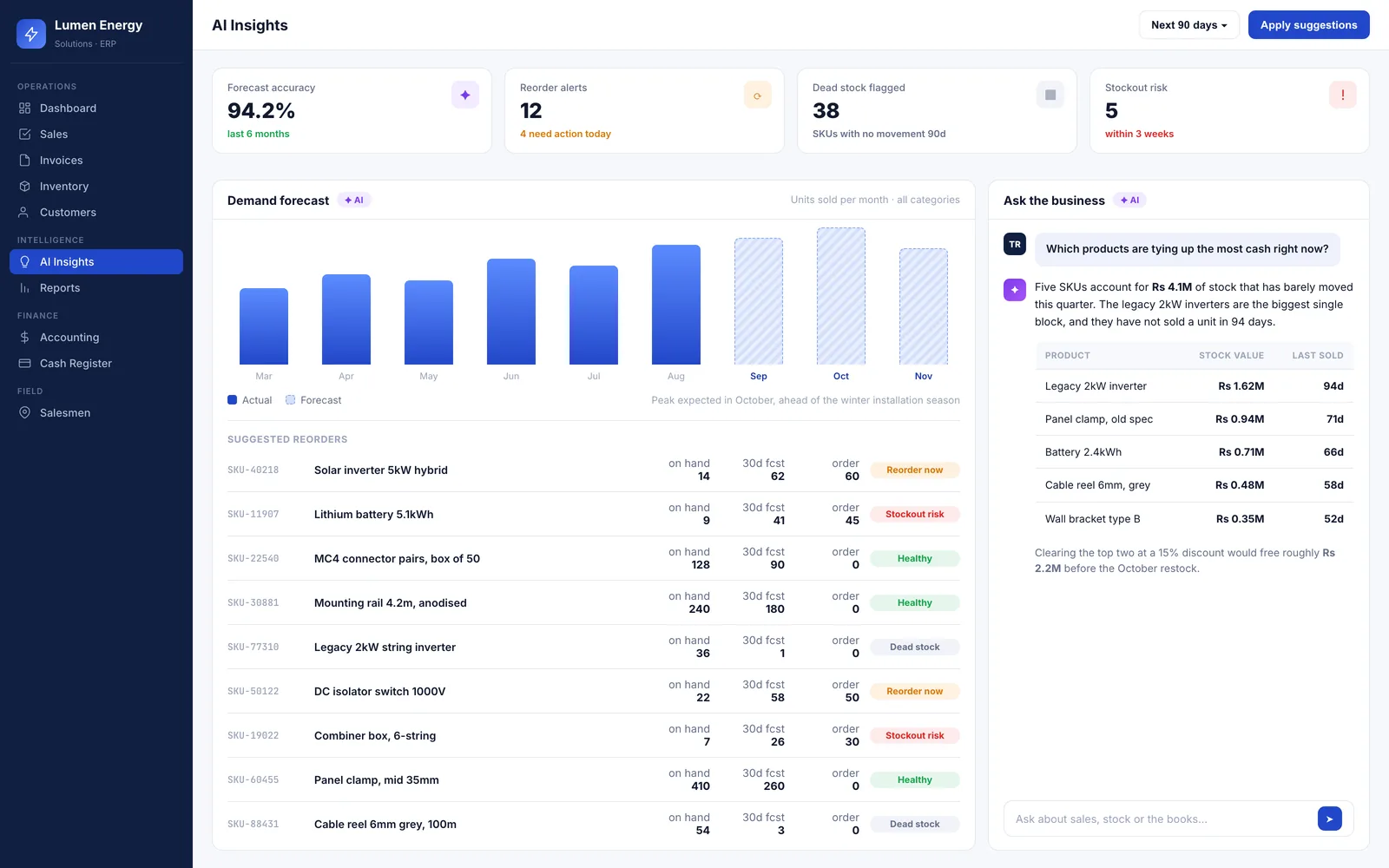Click the STOCK VALUE column header
This screenshot has height=868, width=1389.
click(1231, 356)
